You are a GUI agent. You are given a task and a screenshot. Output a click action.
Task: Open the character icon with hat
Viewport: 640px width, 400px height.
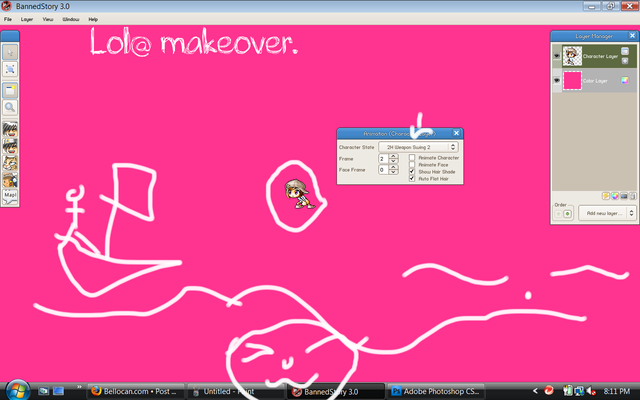(x=10, y=146)
